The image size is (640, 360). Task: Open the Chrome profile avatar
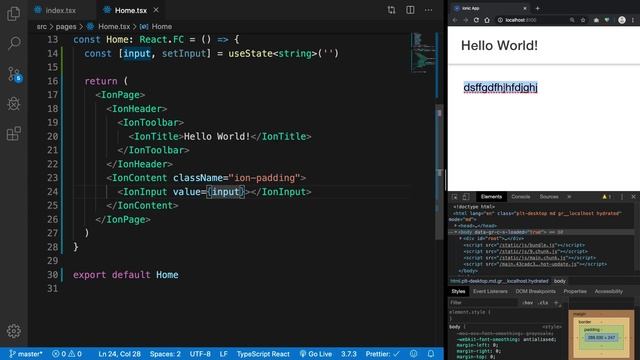point(622,20)
